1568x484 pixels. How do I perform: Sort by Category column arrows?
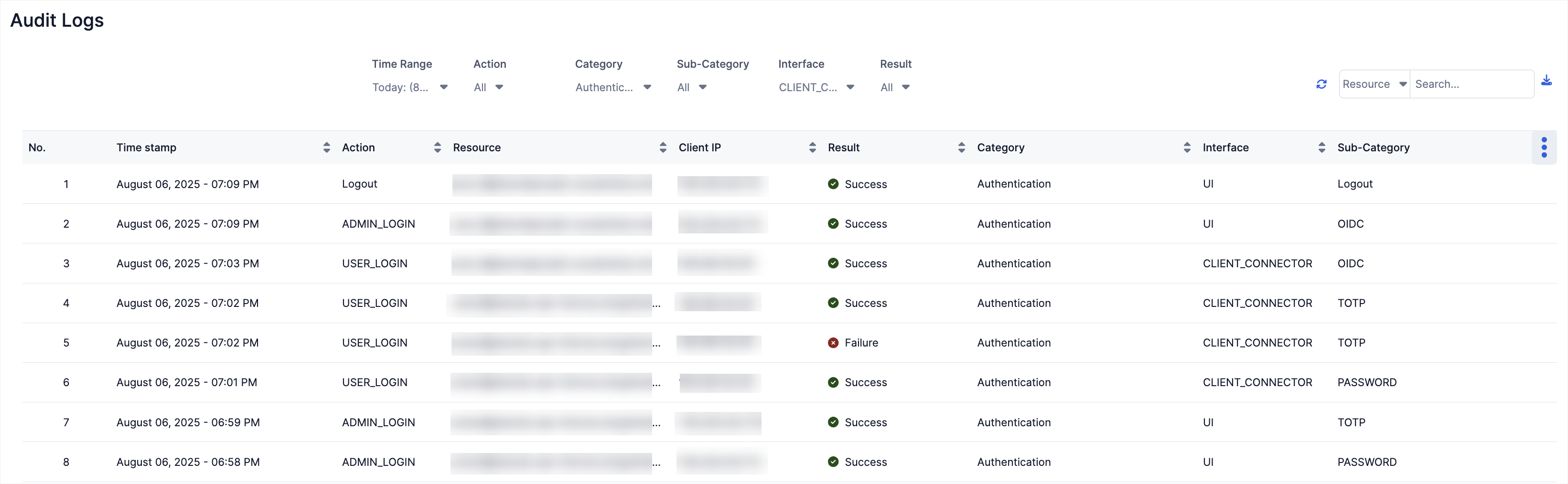pos(1186,148)
